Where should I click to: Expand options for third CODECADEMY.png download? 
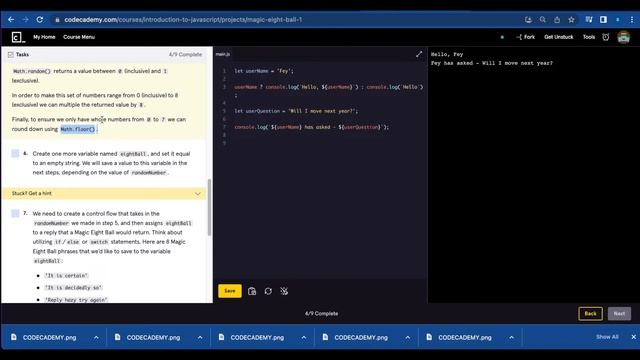304,338
